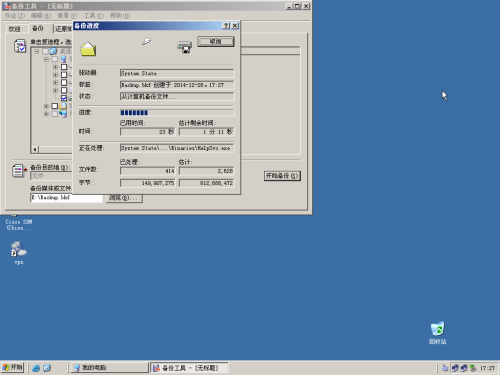This screenshot has width=500, height=375.
Task: Open the vpn desktop shortcut
Action: pyautogui.click(x=19, y=253)
